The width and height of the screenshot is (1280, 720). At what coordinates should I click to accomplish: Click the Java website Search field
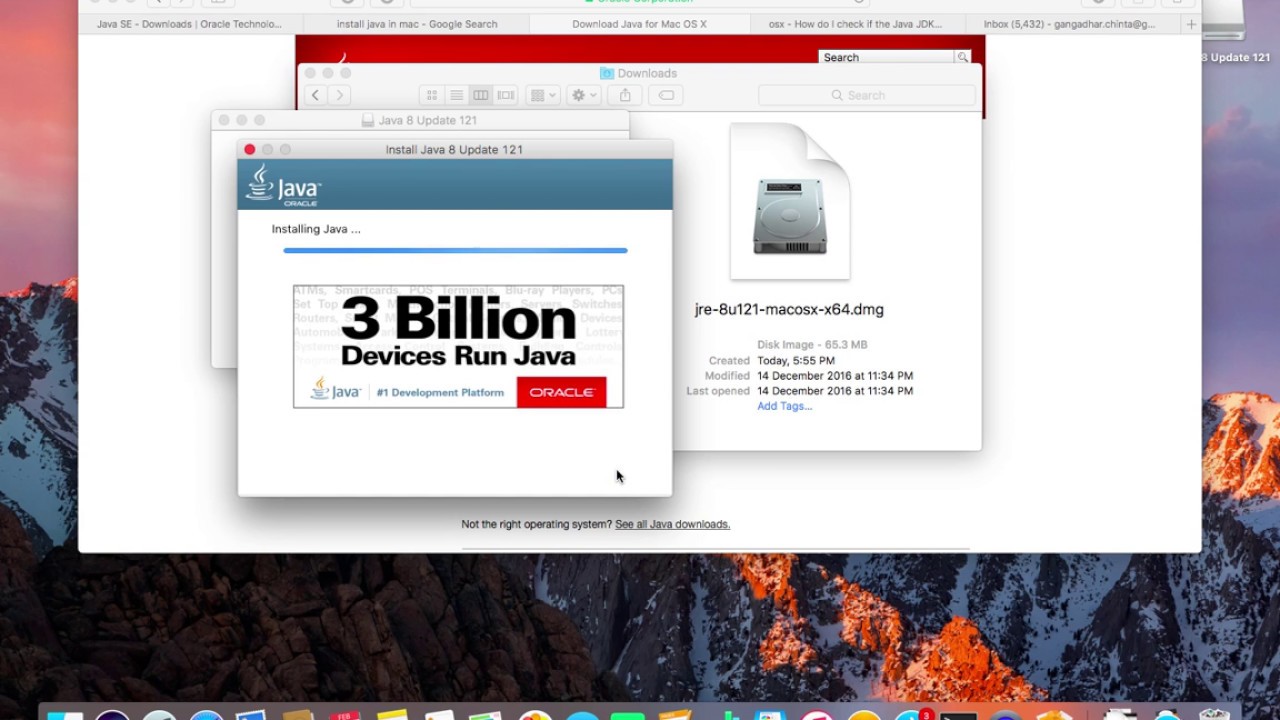click(x=886, y=57)
